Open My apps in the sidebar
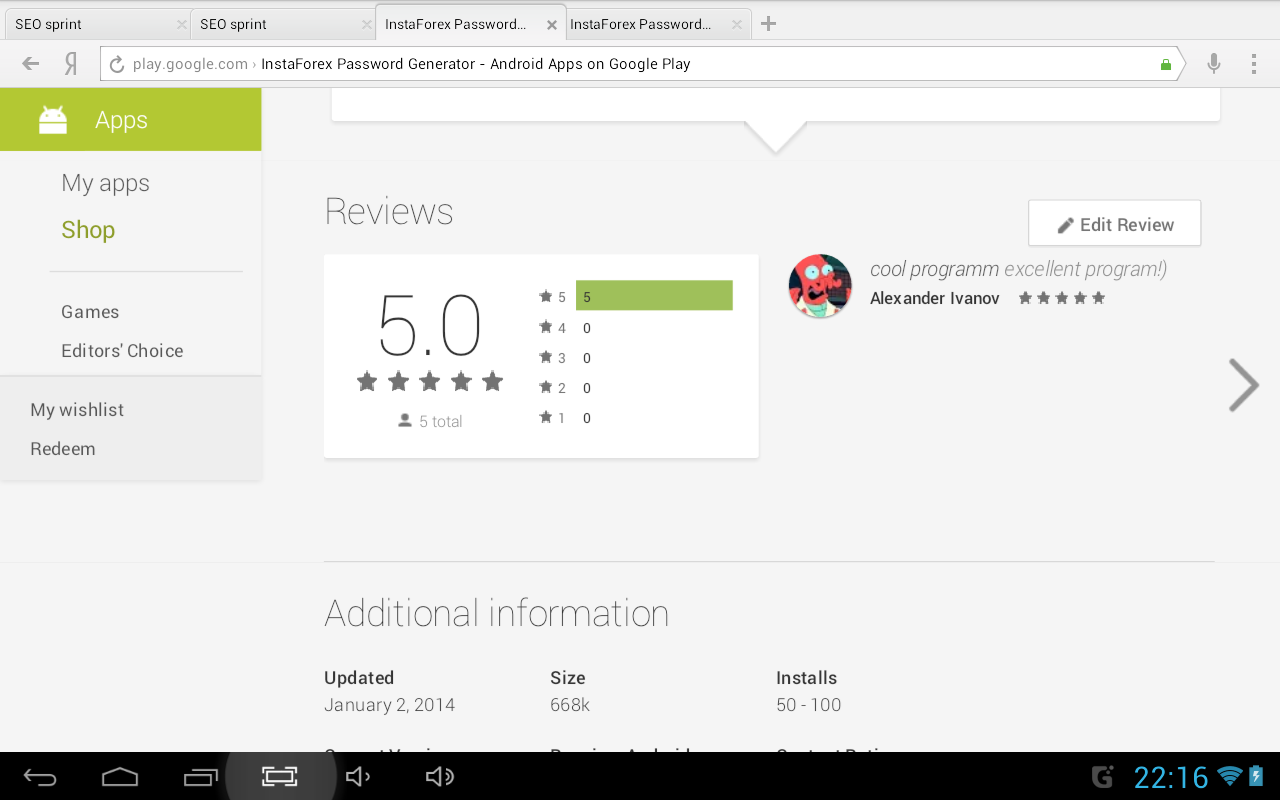 pyautogui.click(x=105, y=183)
